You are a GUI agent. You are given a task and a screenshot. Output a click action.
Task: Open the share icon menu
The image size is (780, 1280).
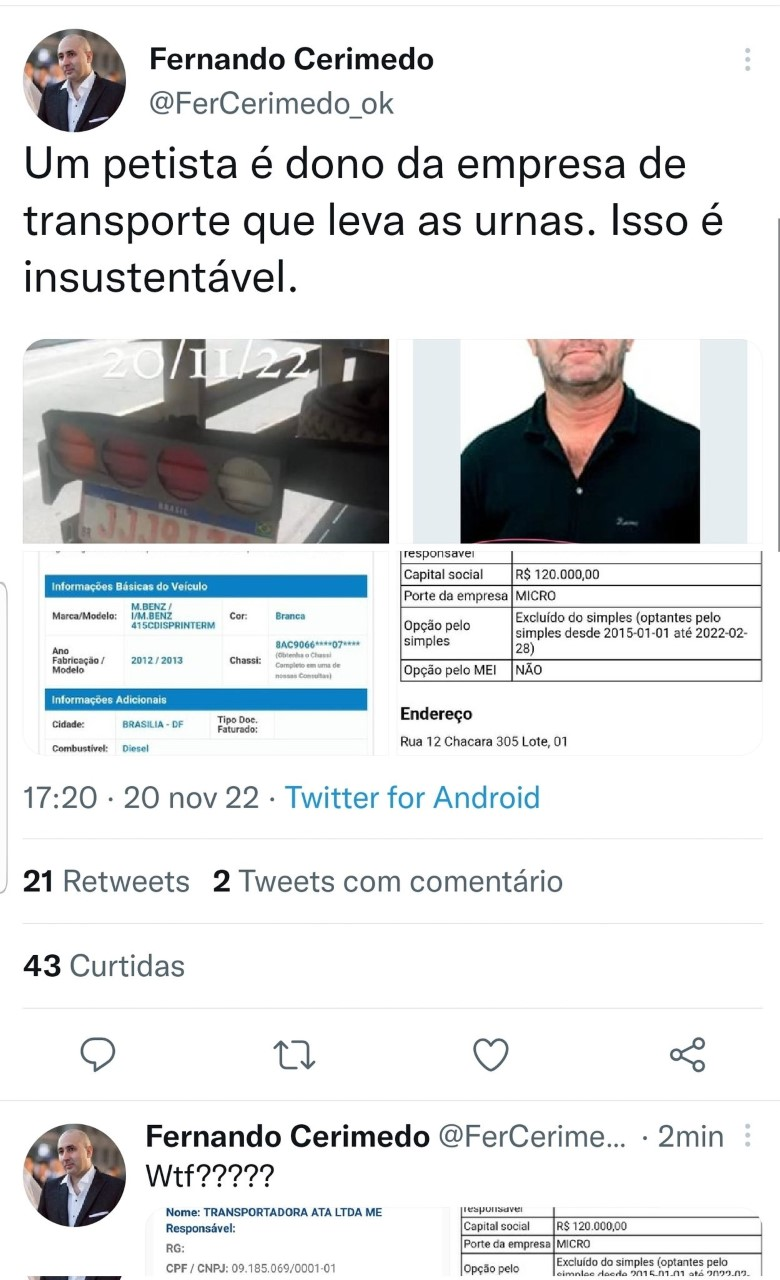(x=687, y=1054)
